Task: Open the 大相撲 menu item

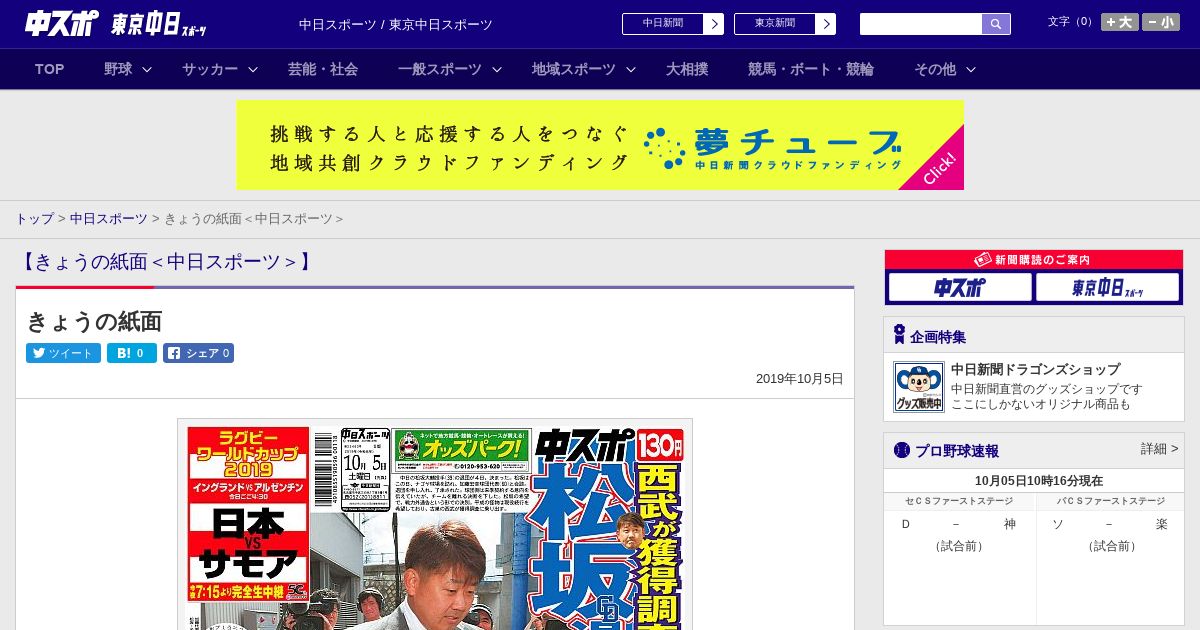Action: 687,69
